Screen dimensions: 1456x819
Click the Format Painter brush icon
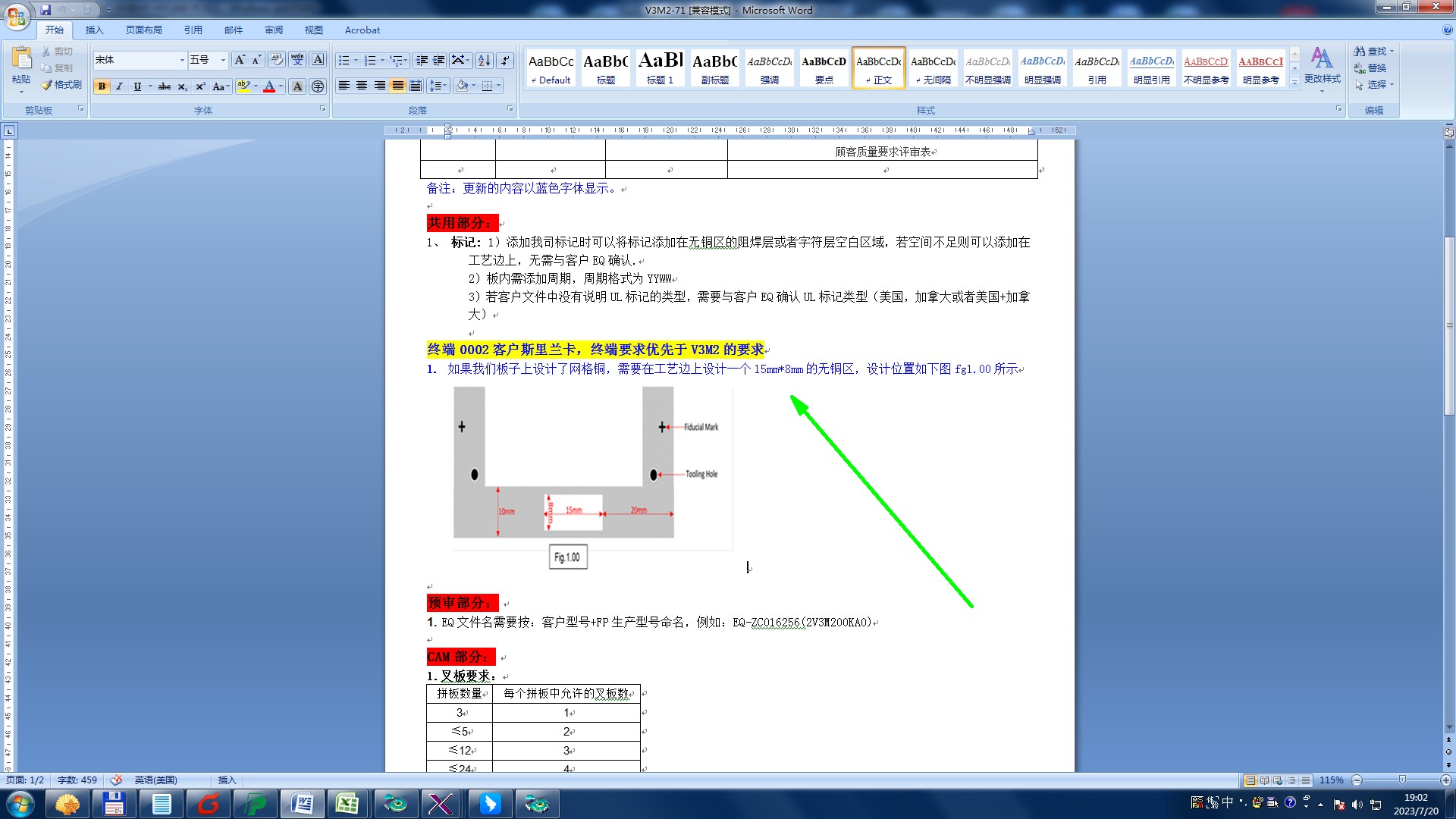click(x=47, y=85)
